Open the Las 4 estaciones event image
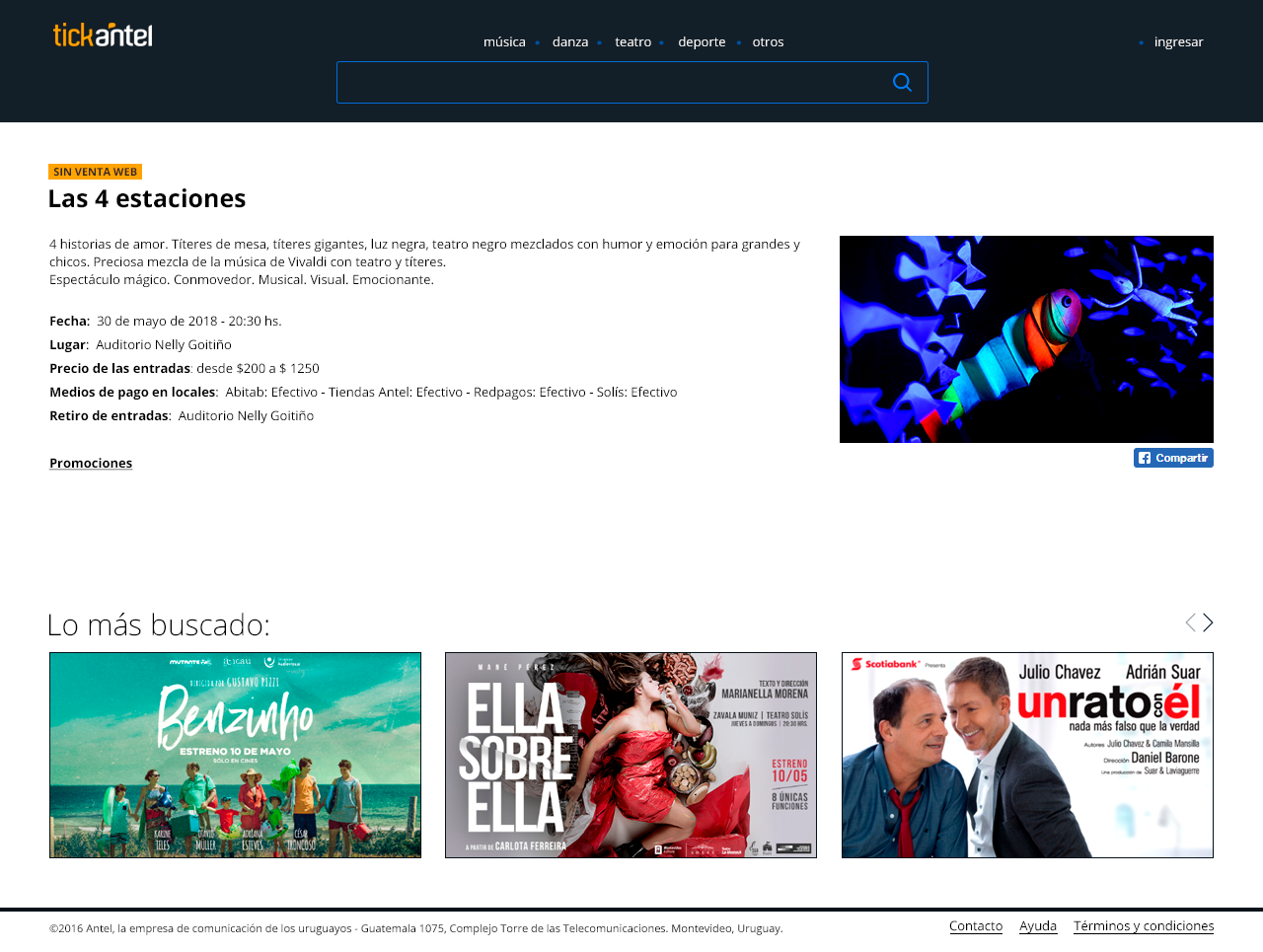The height and width of the screenshot is (952, 1263). coord(1026,339)
